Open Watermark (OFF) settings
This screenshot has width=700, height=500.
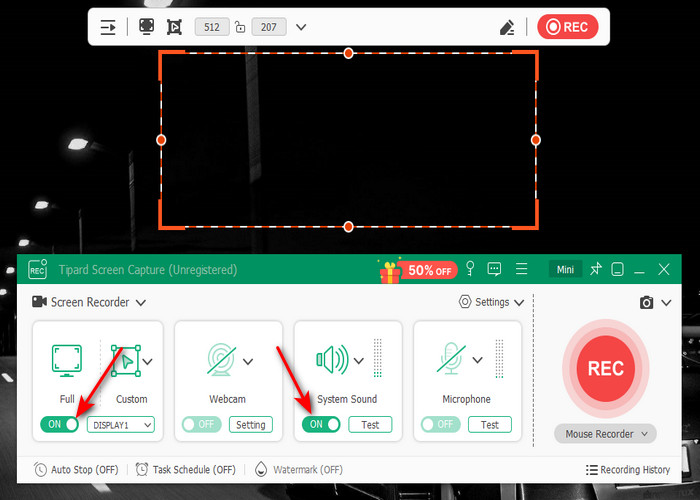click(298, 470)
